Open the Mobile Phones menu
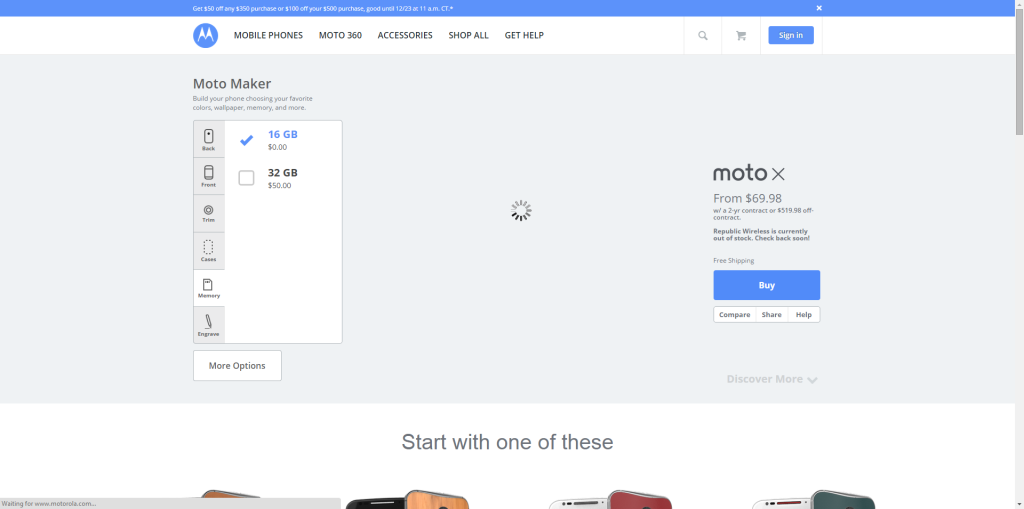1024x509 pixels. (268, 35)
